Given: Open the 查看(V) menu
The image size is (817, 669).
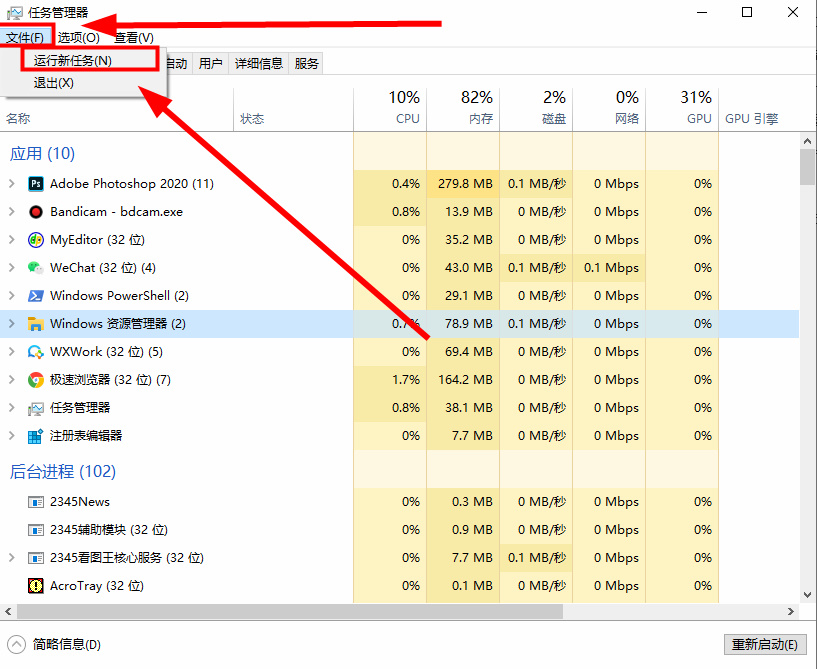Looking at the screenshot, I should tap(134, 37).
